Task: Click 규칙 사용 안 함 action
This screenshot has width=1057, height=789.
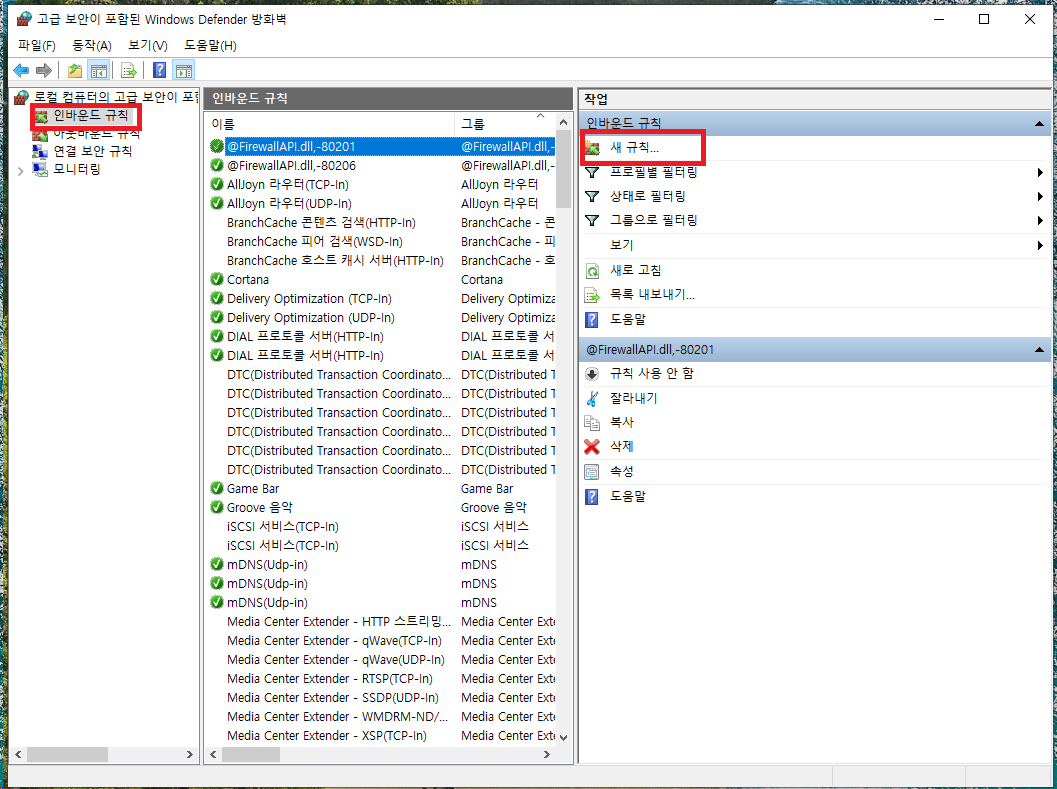Action: [x=651, y=374]
